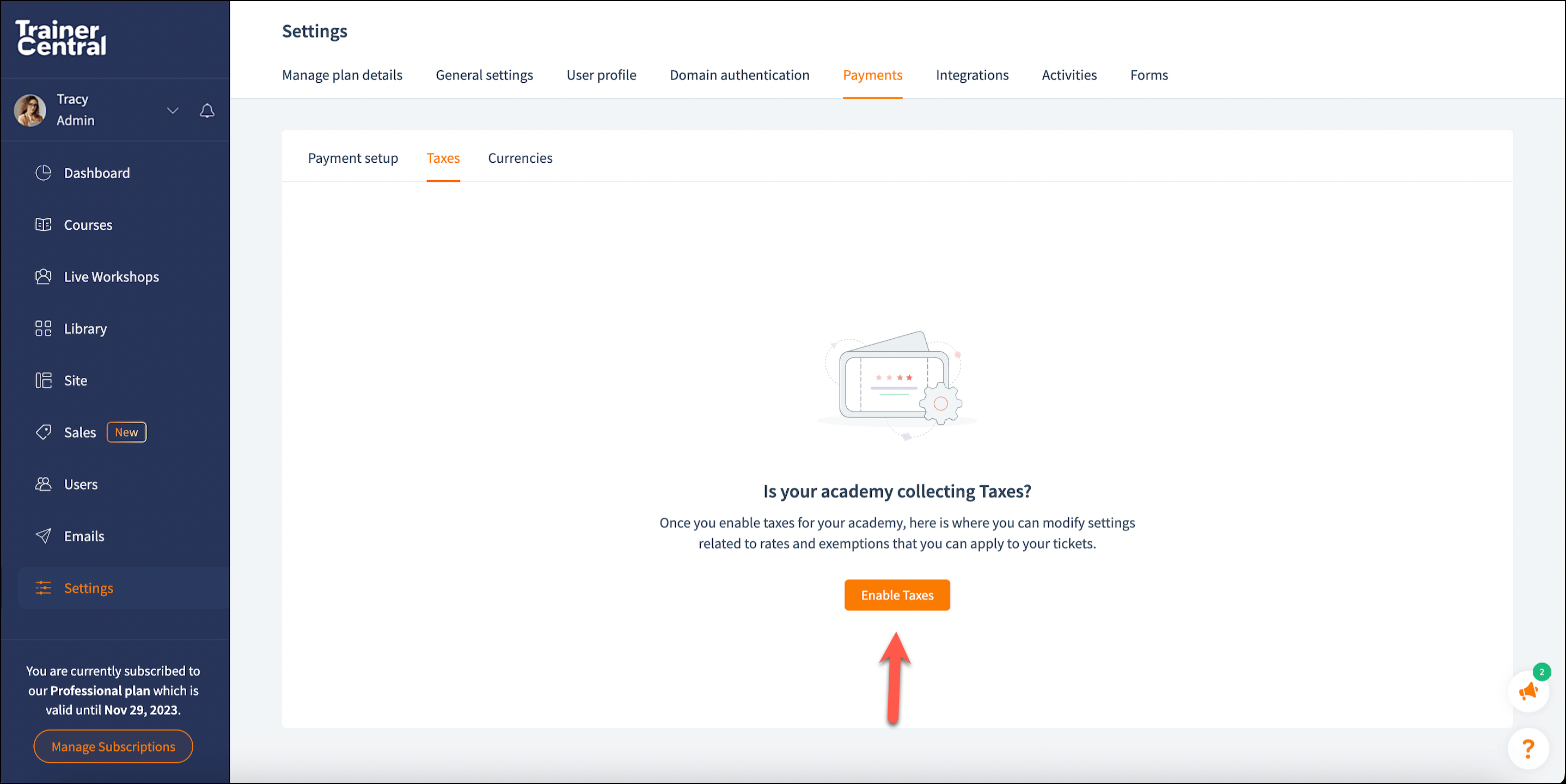Switch to the Currencies tab
The height and width of the screenshot is (784, 1566).
pyautogui.click(x=520, y=158)
